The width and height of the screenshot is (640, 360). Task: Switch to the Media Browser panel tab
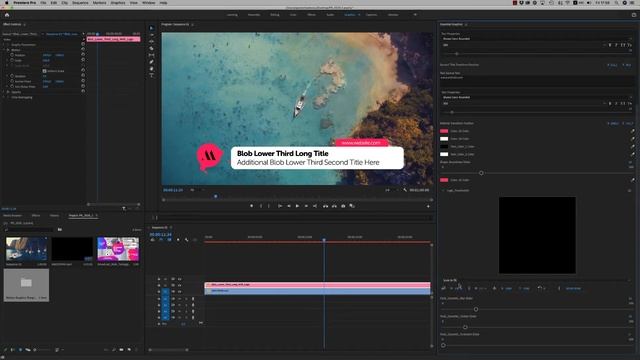click(x=12, y=216)
